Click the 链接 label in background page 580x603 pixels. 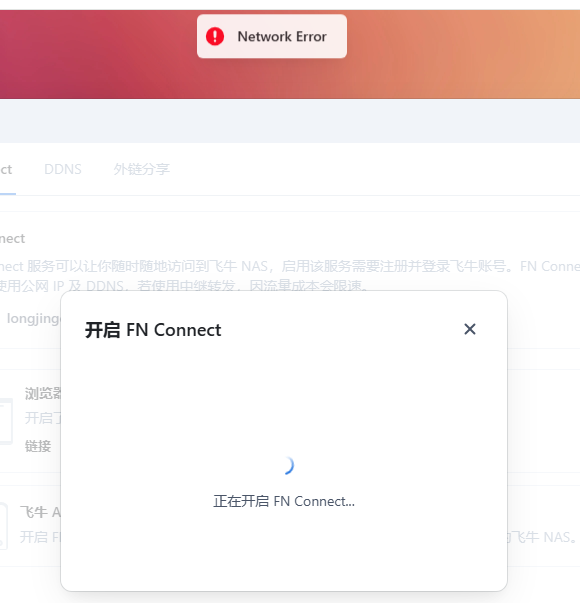pos(38,446)
